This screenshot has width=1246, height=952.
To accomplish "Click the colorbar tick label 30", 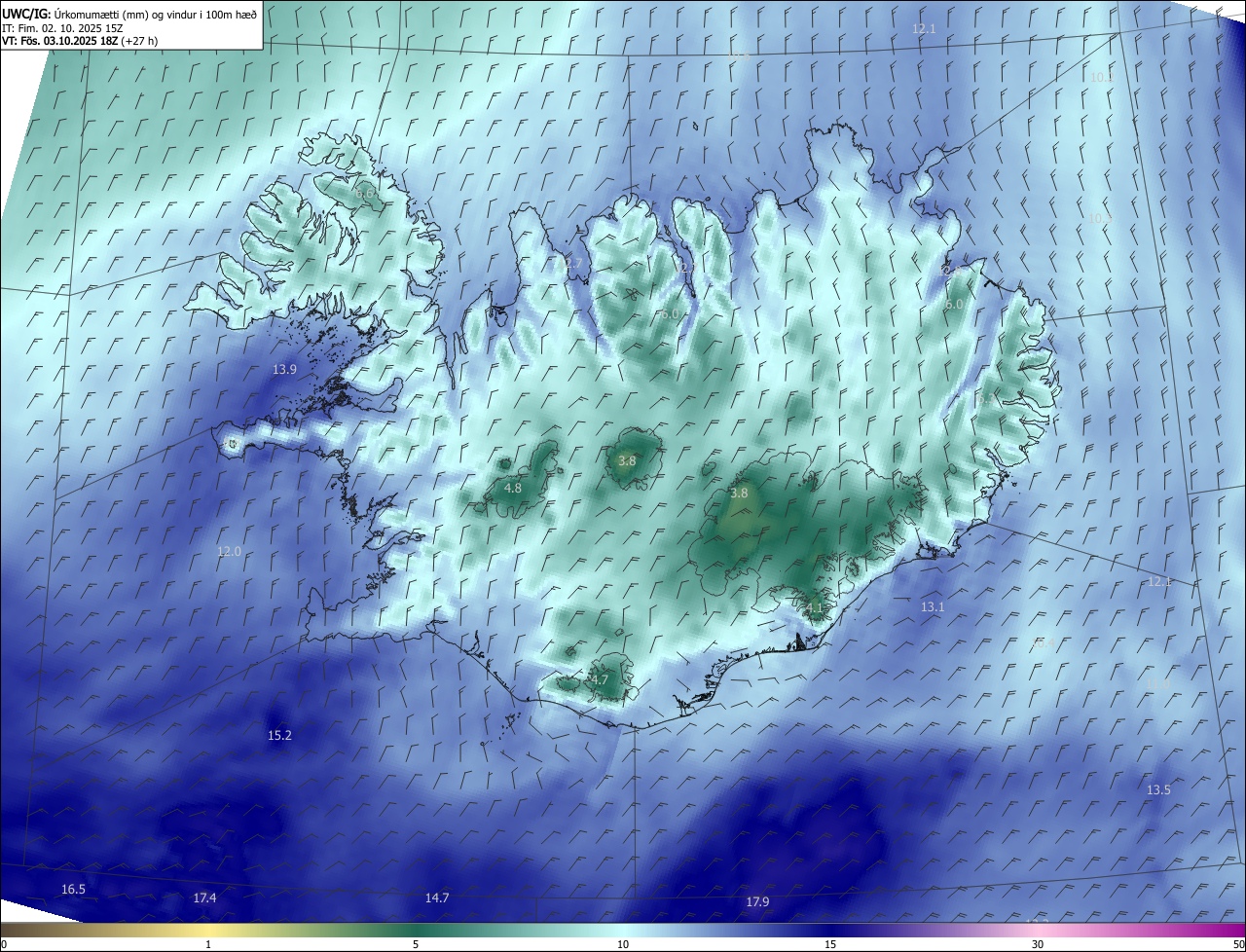I will (1038, 944).
